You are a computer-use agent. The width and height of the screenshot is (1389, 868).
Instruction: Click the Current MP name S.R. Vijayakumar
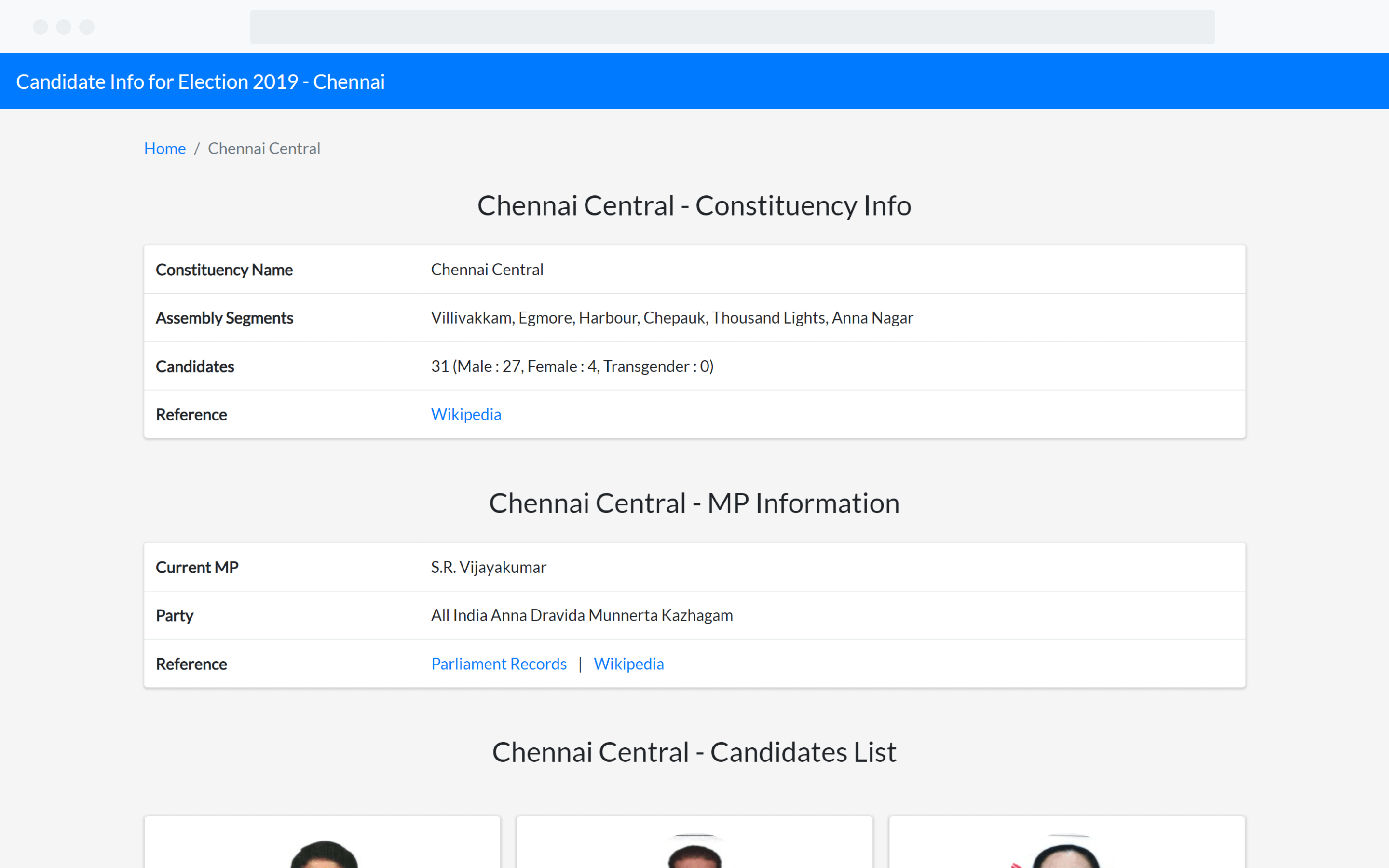pos(488,567)
